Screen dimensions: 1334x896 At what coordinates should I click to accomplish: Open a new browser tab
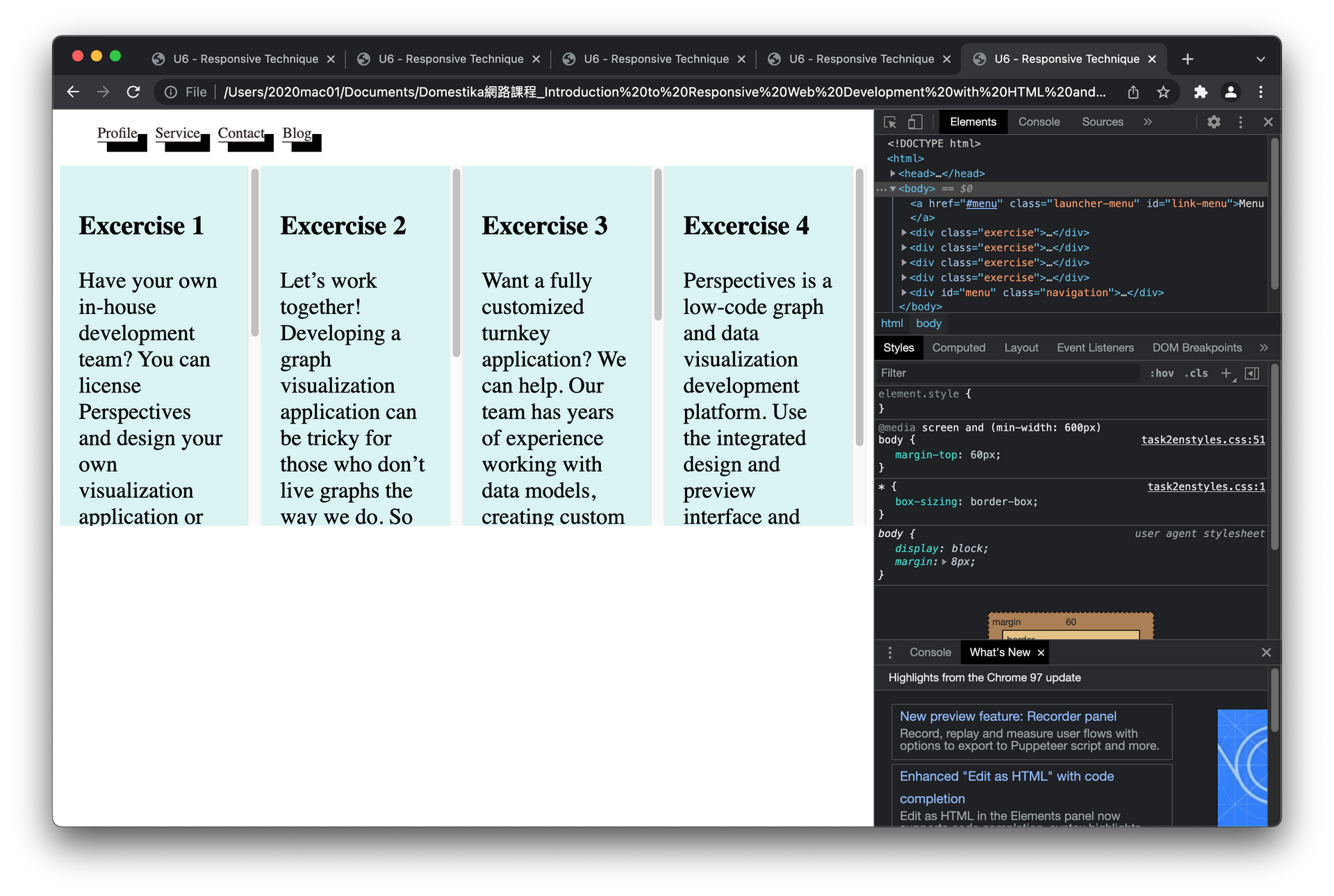[1187, 59]
